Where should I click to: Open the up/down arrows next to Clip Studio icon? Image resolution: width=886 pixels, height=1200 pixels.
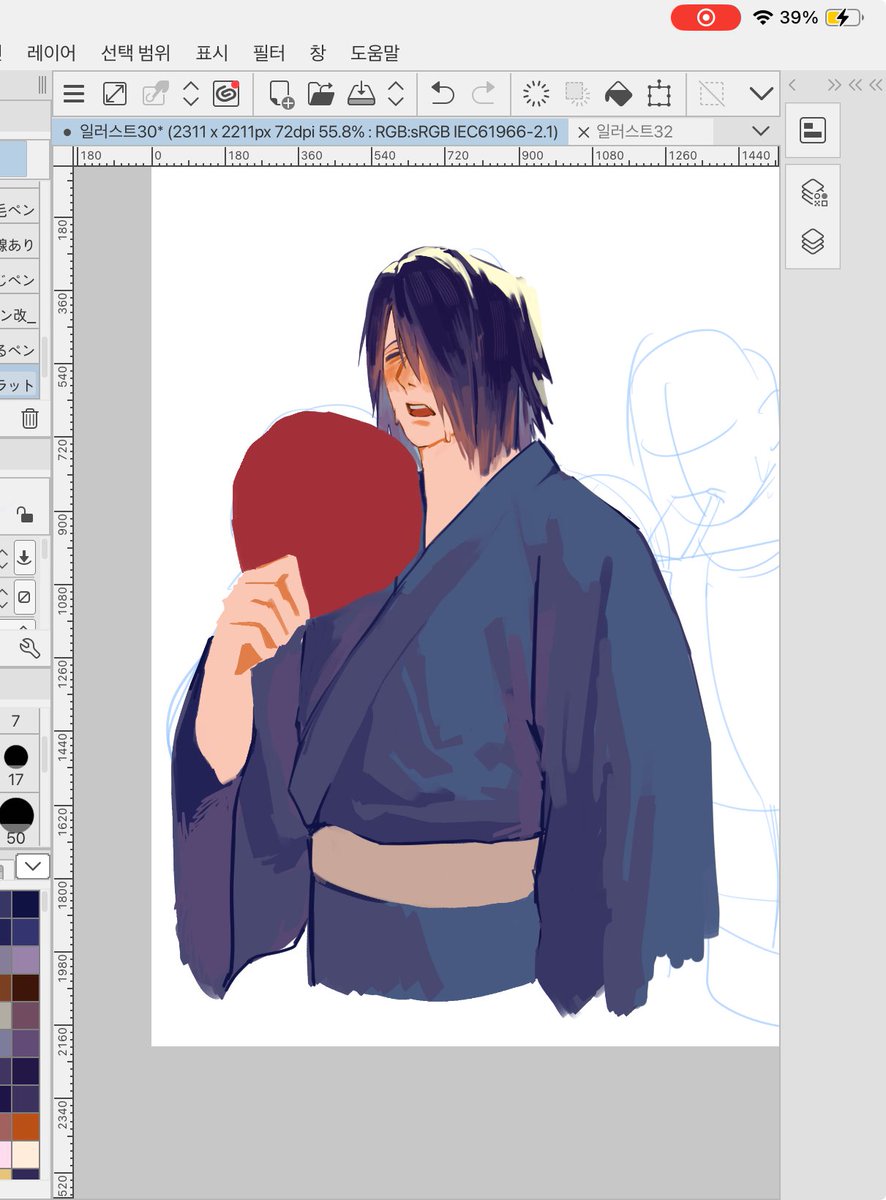tap(191, 94)
